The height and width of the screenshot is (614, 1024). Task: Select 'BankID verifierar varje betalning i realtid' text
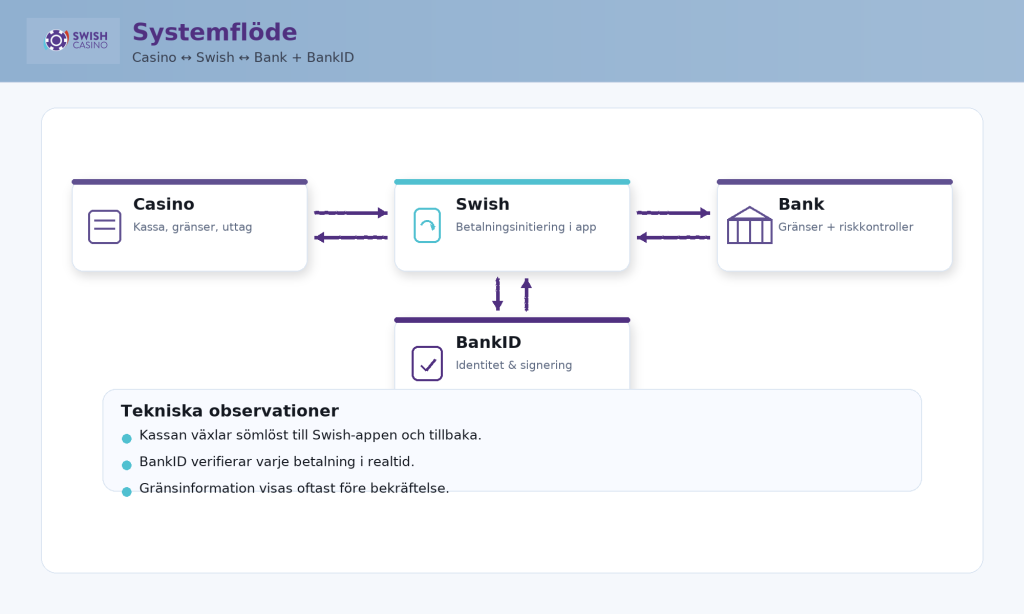pyautogui.click(x=276, y=461)
